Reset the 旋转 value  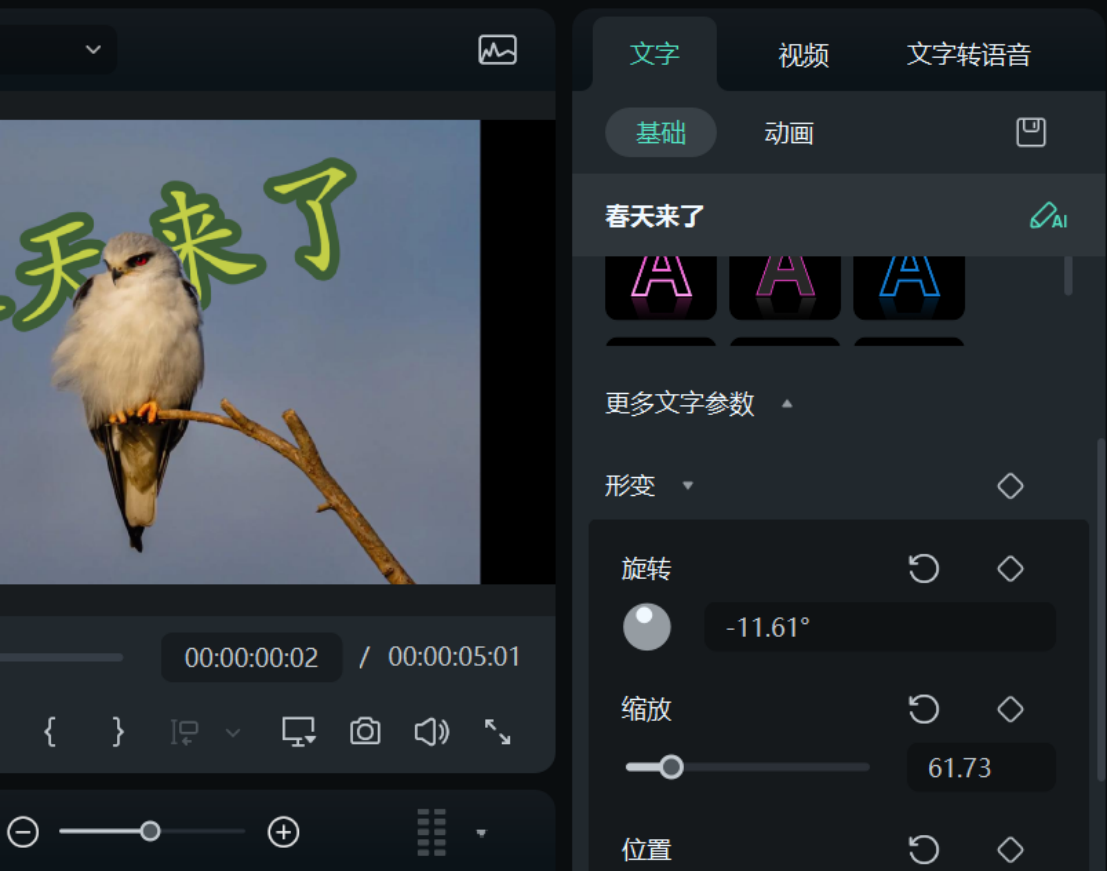pos(924,568)
